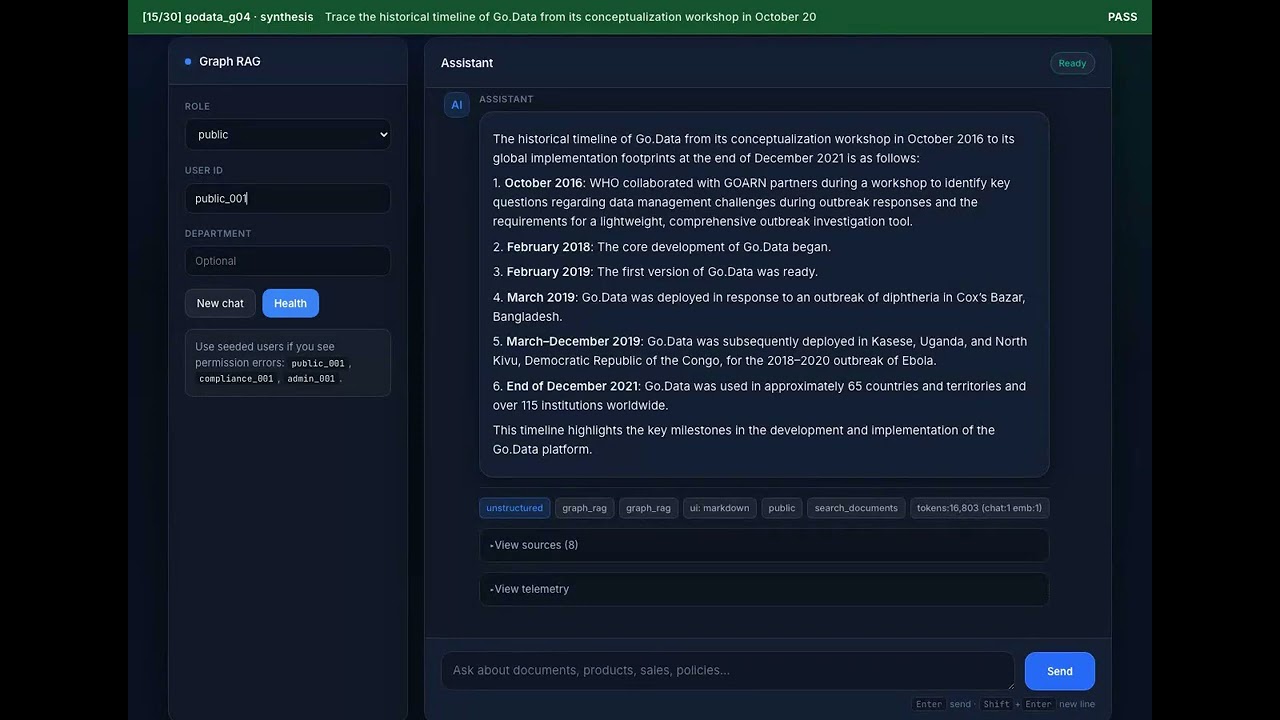Click the public_001 seeded user code
The width and height of the screenshot is (1280, 720).
pos(318,364)
